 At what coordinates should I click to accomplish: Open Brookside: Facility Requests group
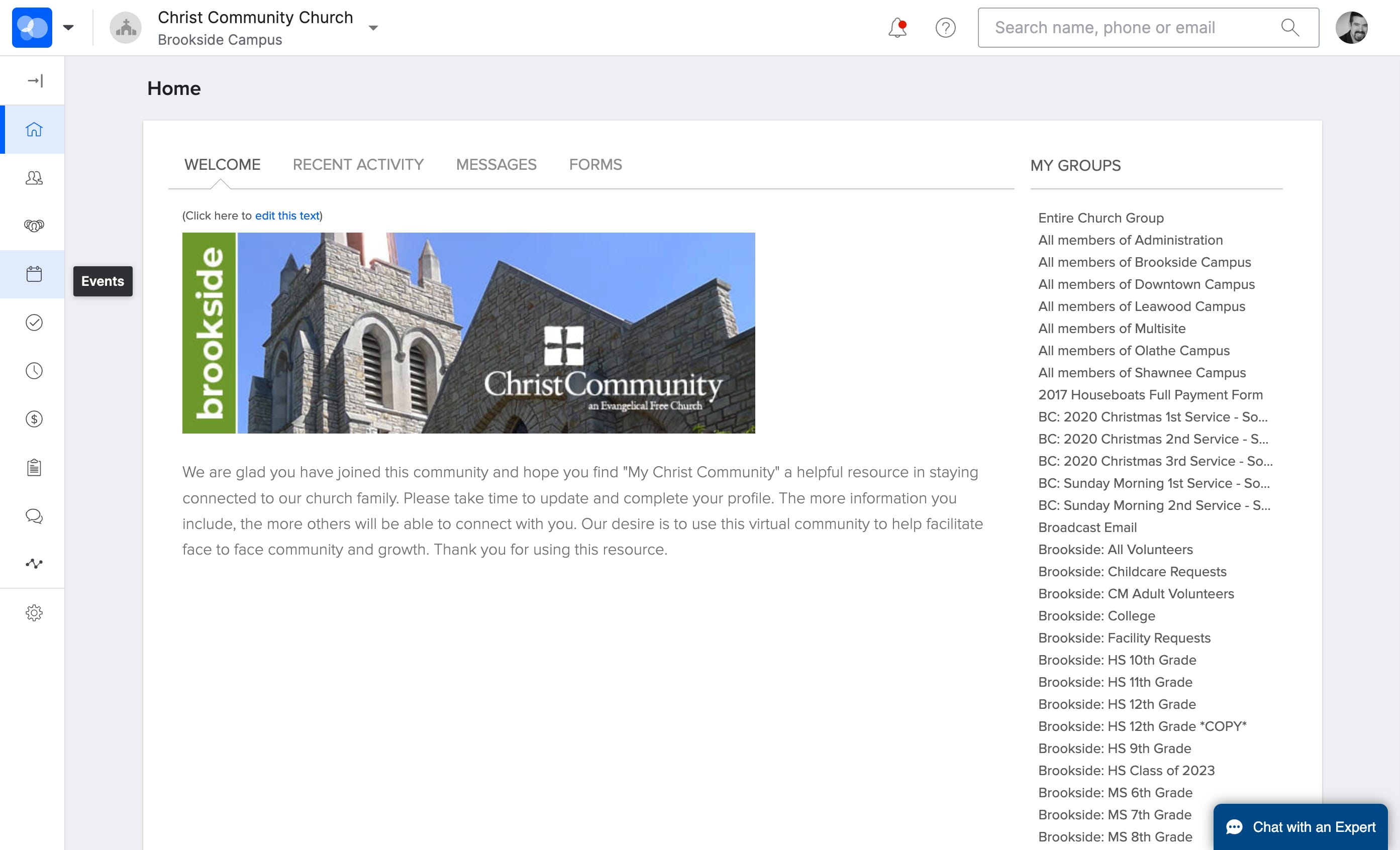1125,638
